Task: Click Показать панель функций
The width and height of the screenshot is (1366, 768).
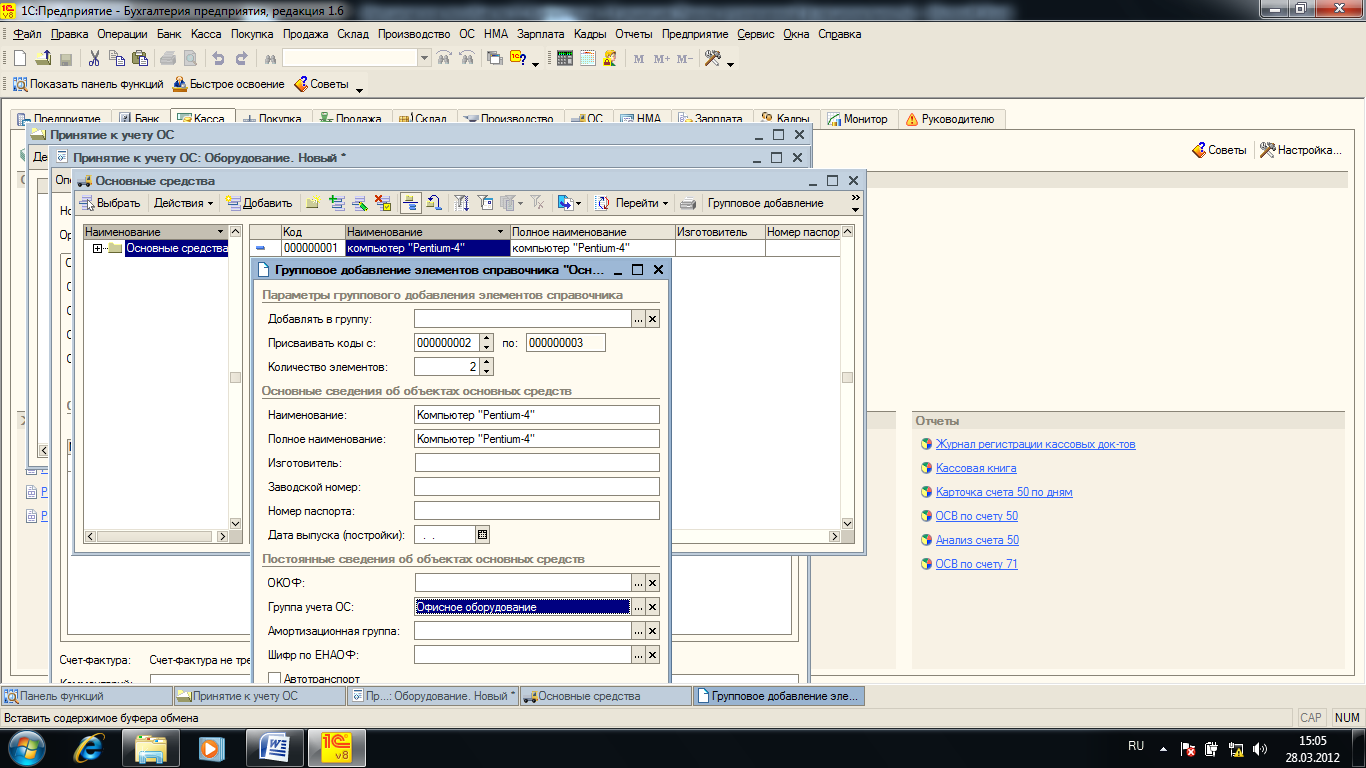Action: tap(86, 84)
